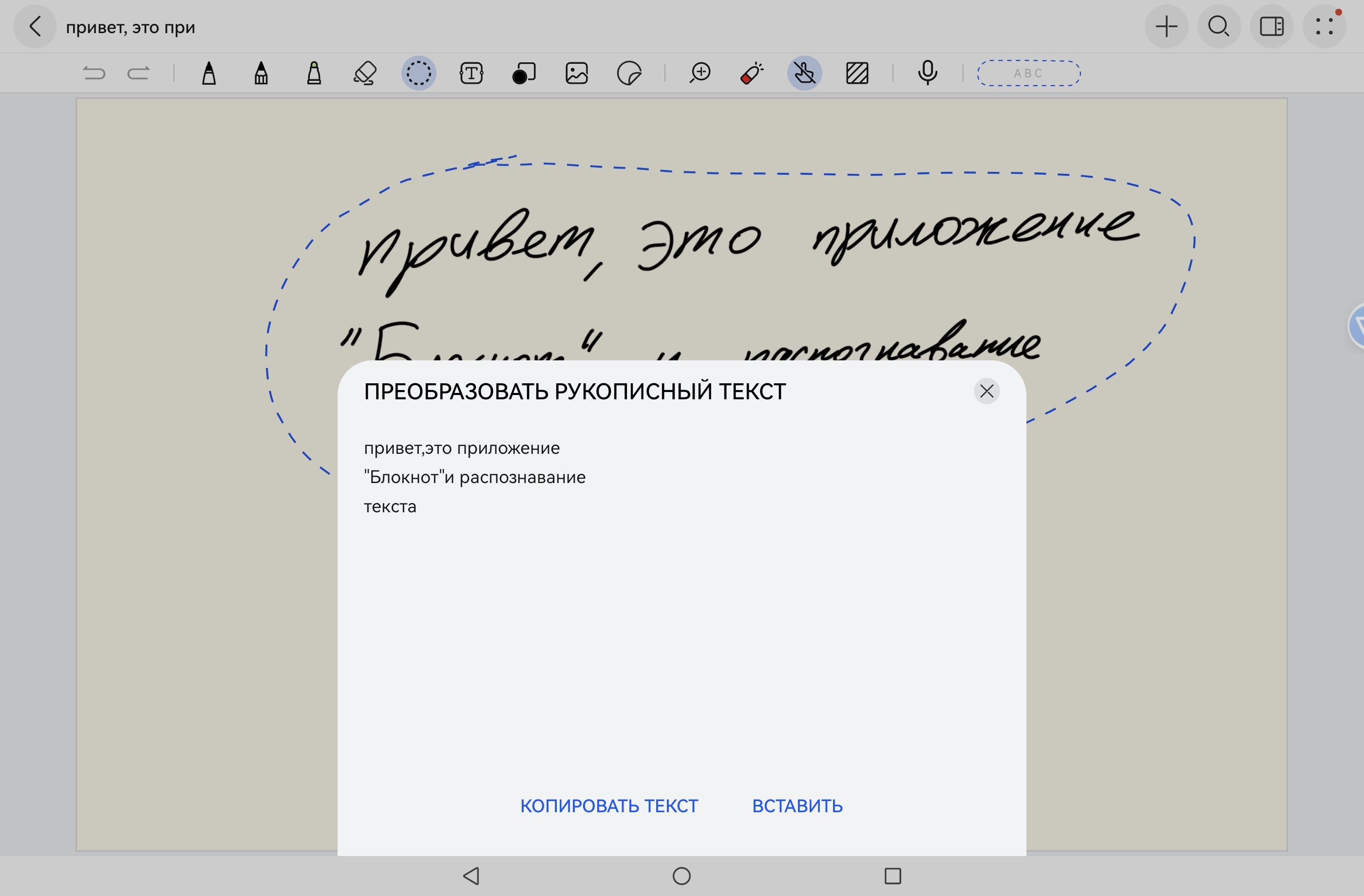Insert an image into note
Image resolution: width=1364 pixels, height=896 pixels.
(x=576, y=74)
